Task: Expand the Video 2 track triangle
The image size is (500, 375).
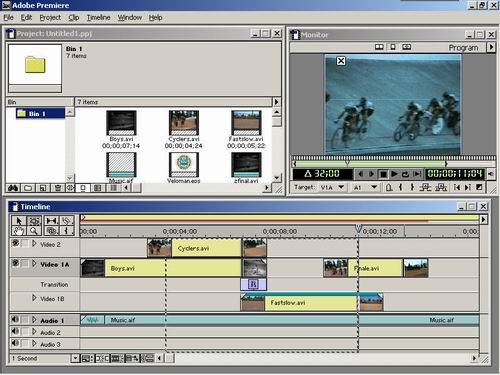Action: (x=34, y=244)
